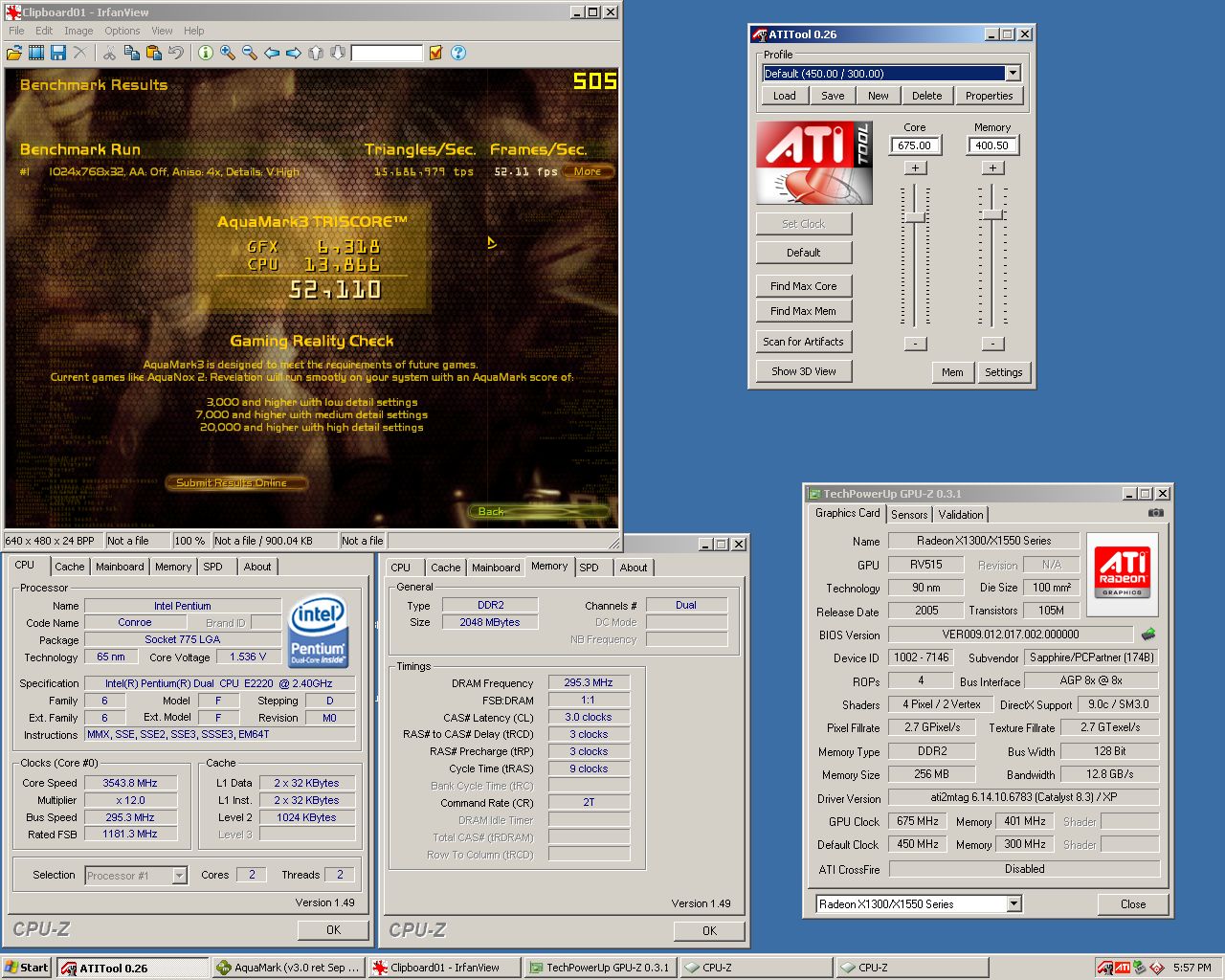The height and width of the screenshot is (980, 1225).
Task: Open the Image menu in IrfanView
Action: pyautogui.click(x=78, y=31)
